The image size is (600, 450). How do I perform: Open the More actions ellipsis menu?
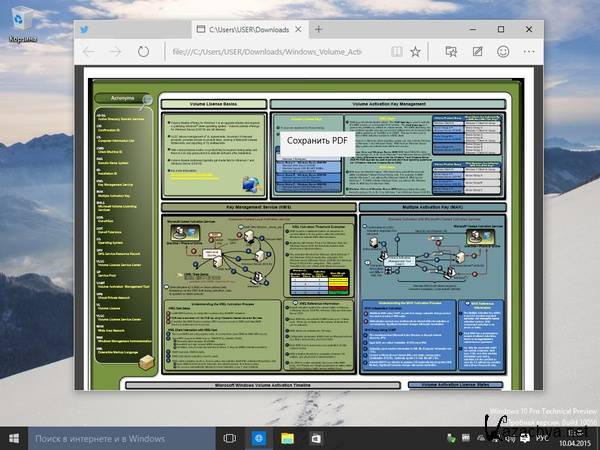click(527, 51)
